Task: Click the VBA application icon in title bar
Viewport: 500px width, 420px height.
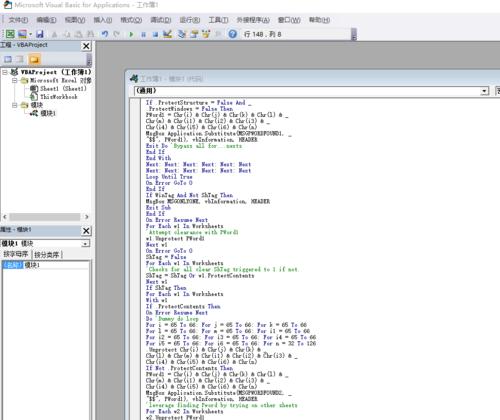Action: click(7, 5)
